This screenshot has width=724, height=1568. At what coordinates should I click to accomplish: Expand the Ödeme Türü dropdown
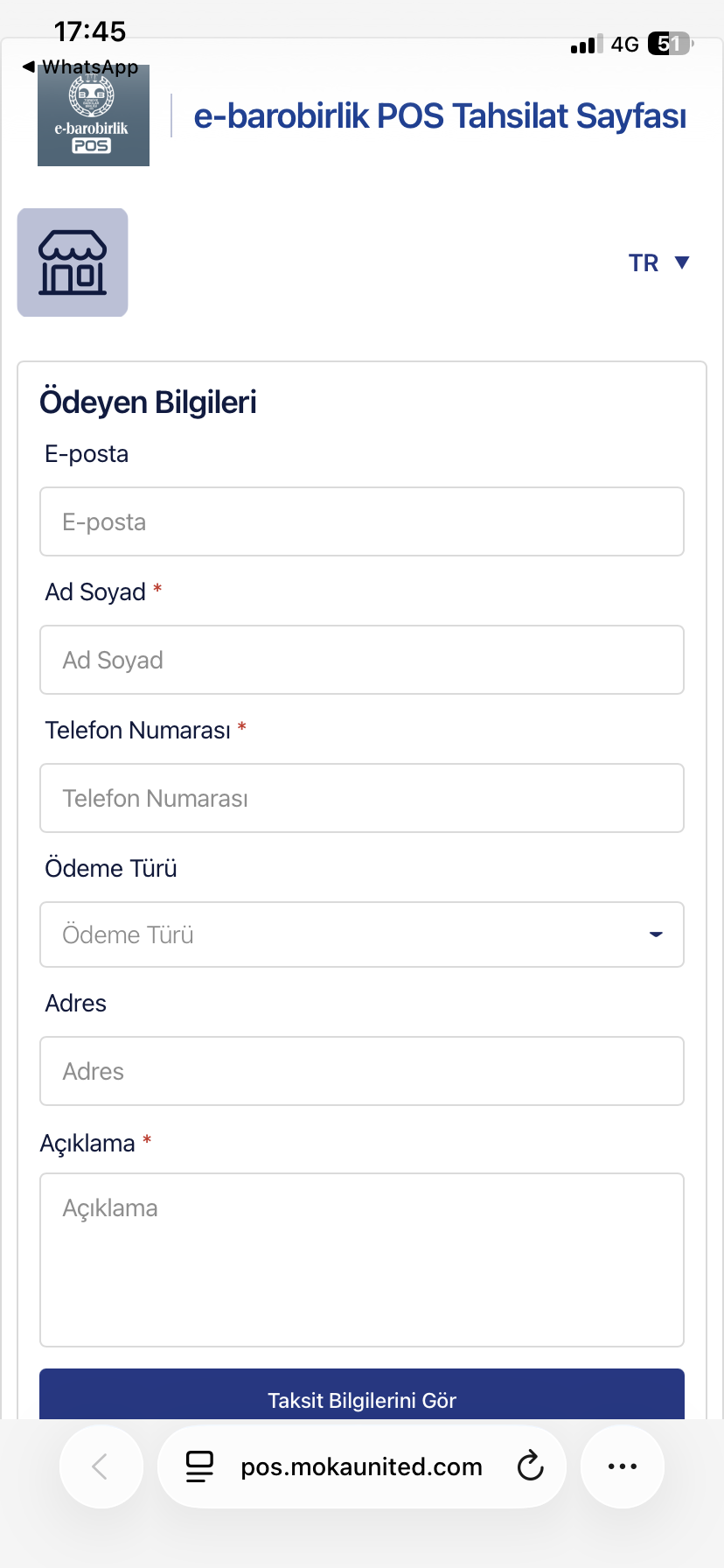point(362,934)
